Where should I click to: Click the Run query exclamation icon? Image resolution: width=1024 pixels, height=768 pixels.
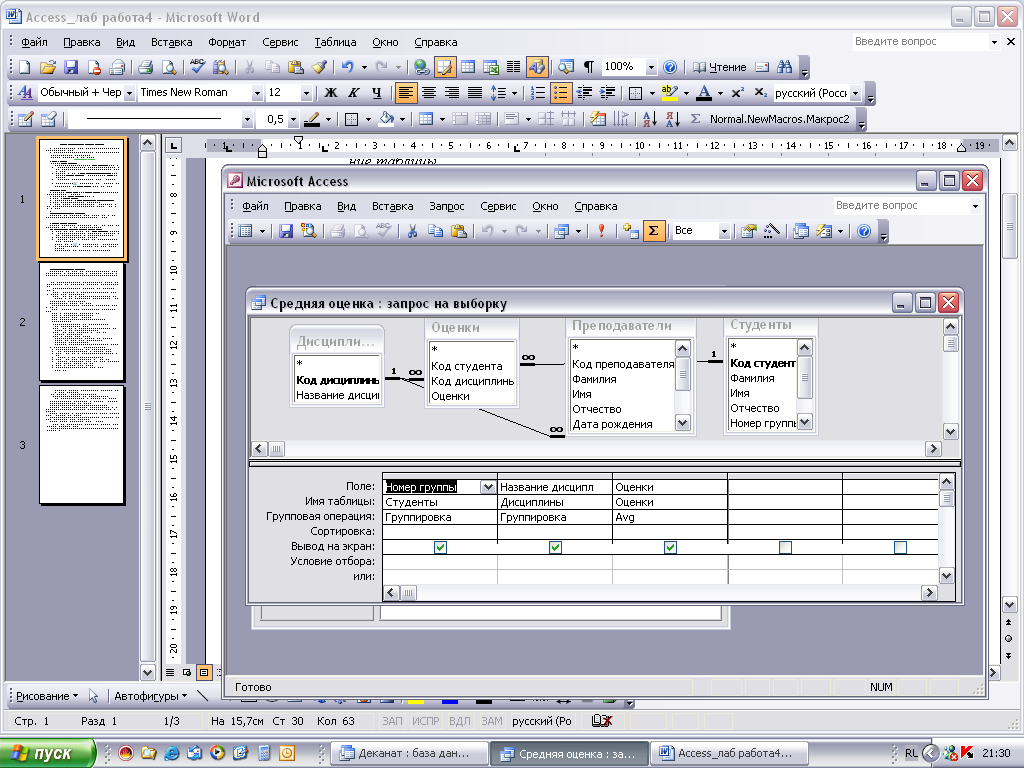(x=601, y=231)
